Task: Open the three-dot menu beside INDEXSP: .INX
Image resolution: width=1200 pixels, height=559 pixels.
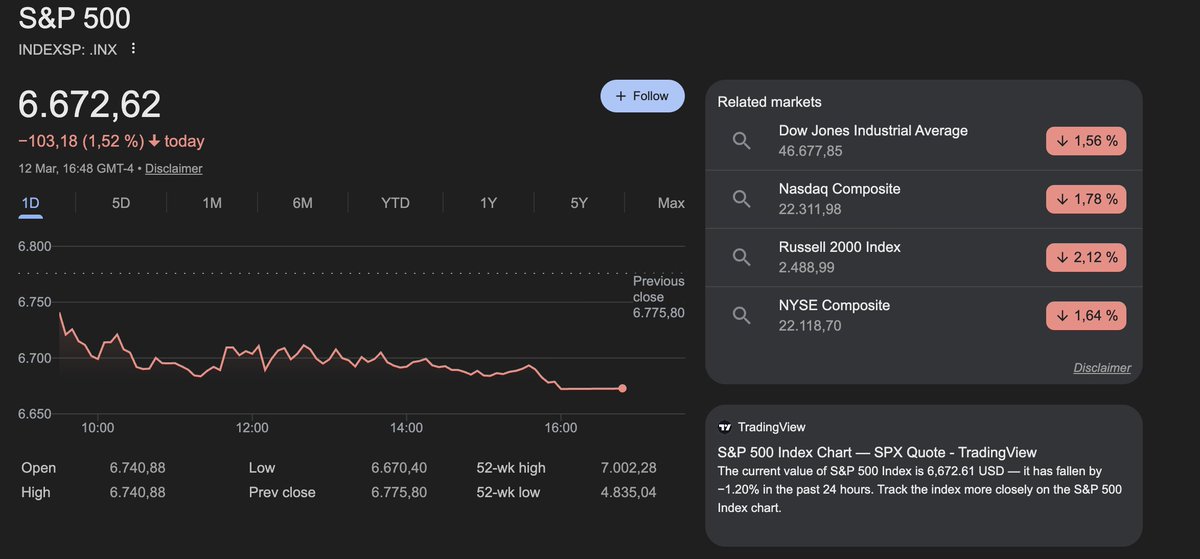Action: tap(133, 49)
